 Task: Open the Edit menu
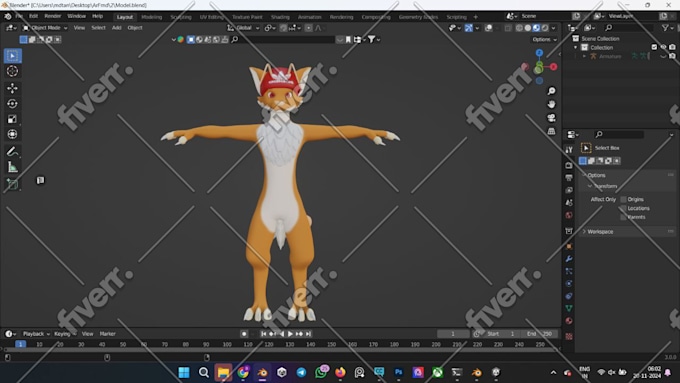pyautogui.click(x=33, y=16)
